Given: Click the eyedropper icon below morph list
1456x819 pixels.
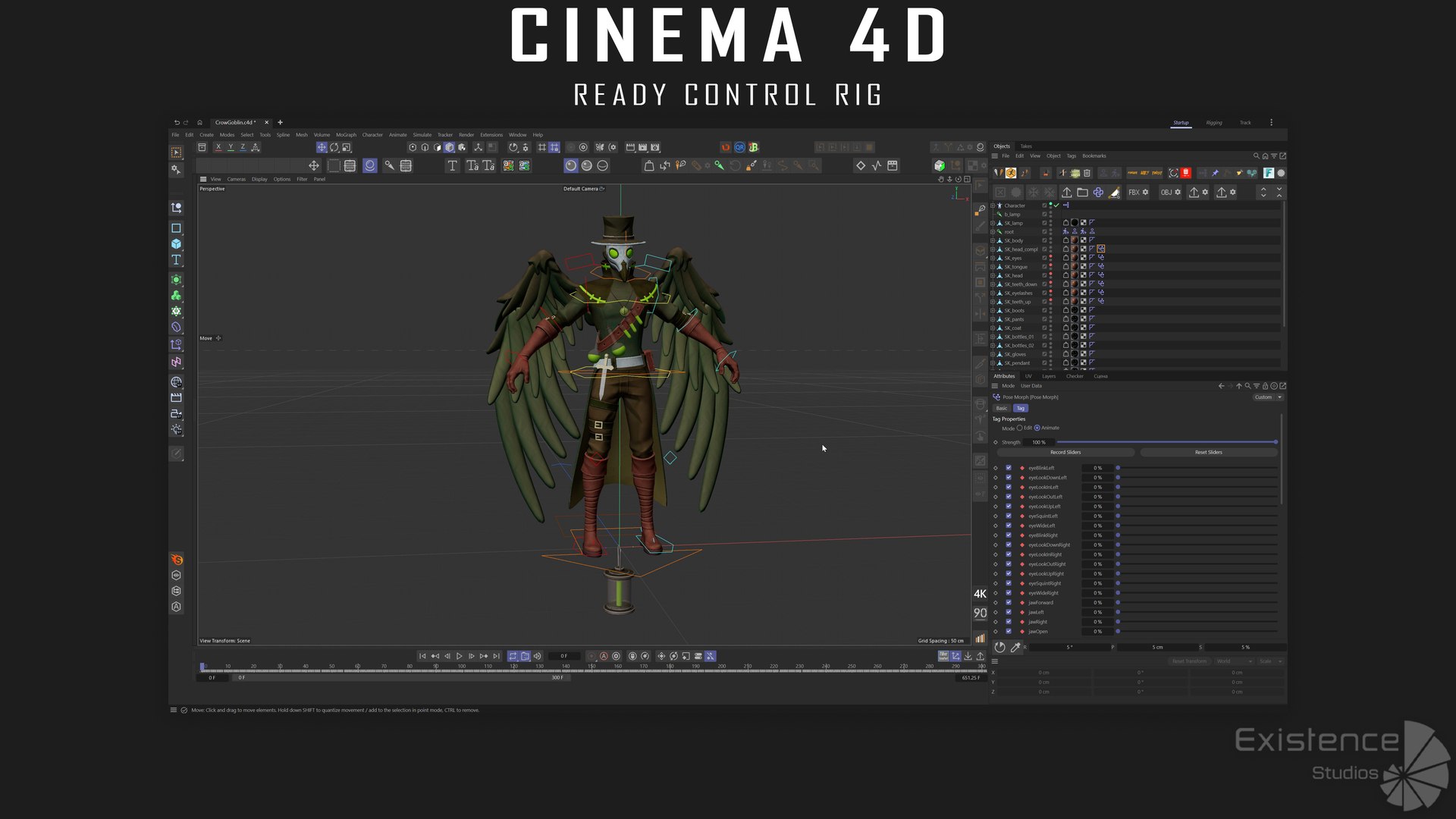Looking at the screenshot, I should click(x=1015, y=647).
